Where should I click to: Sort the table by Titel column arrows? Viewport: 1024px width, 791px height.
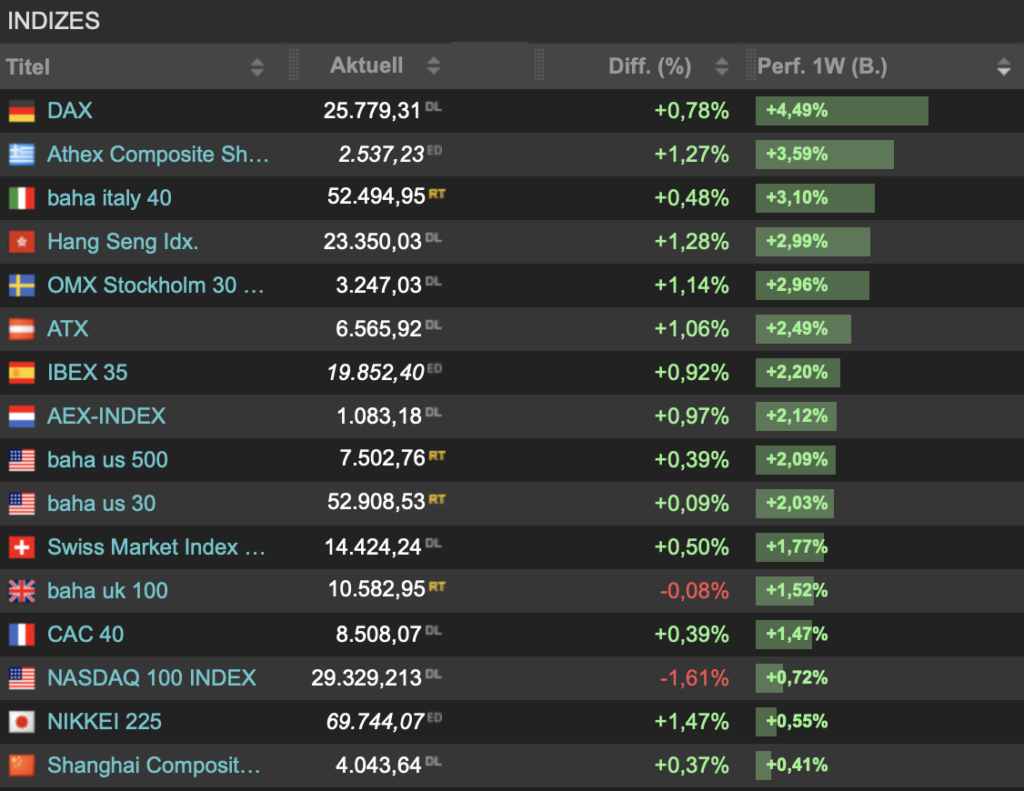point(257,67)
